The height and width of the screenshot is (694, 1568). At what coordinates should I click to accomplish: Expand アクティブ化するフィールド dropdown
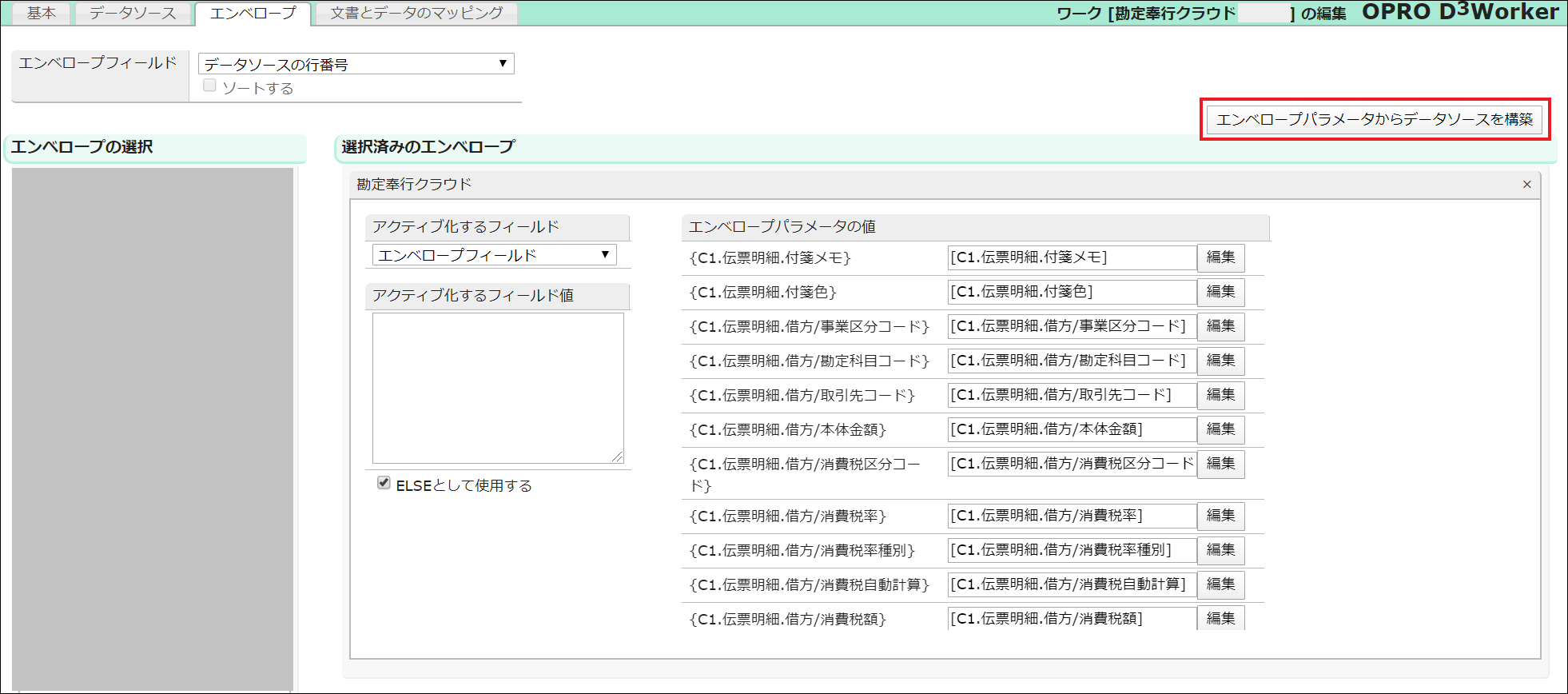[x=494, y=255]
